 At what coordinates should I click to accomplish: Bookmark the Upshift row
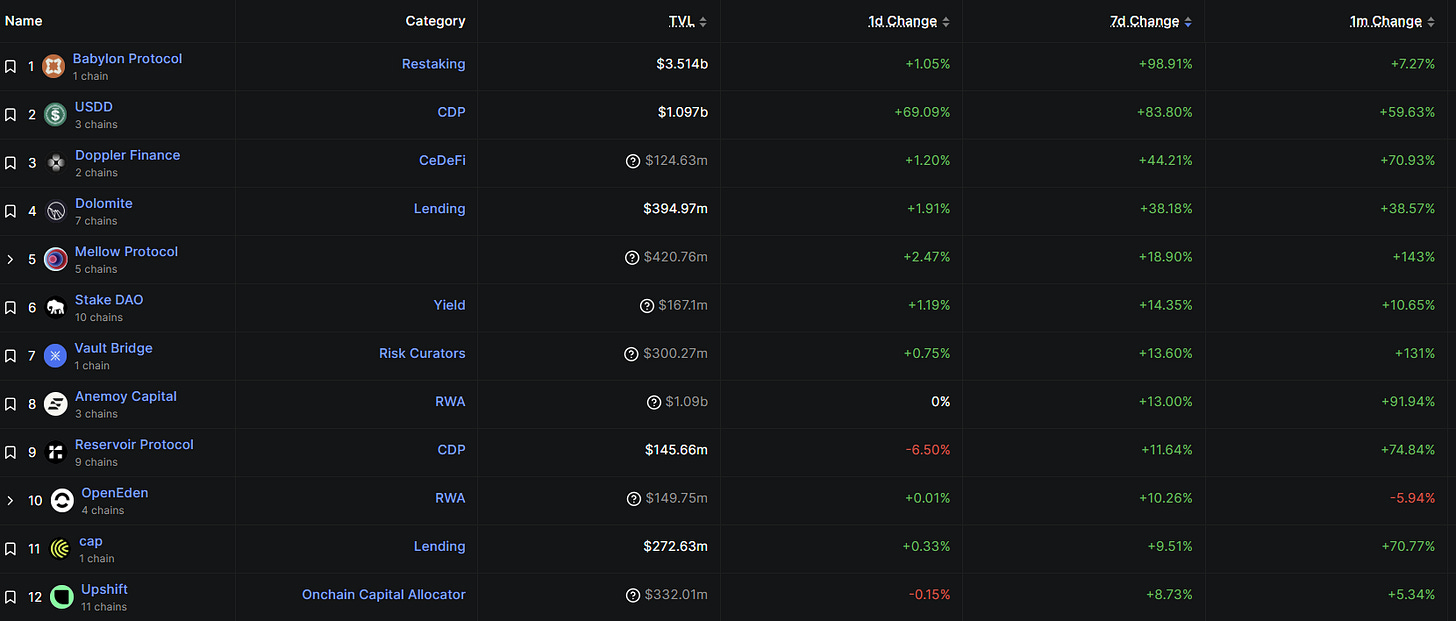click(10, 597)
